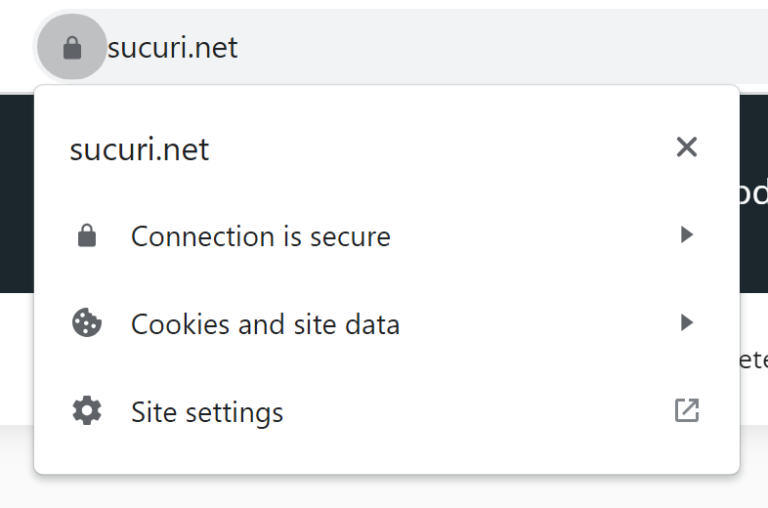Expand the Cookies and site data arrow
This screenshot has width=768, height=508.
(x=686, y=322)
